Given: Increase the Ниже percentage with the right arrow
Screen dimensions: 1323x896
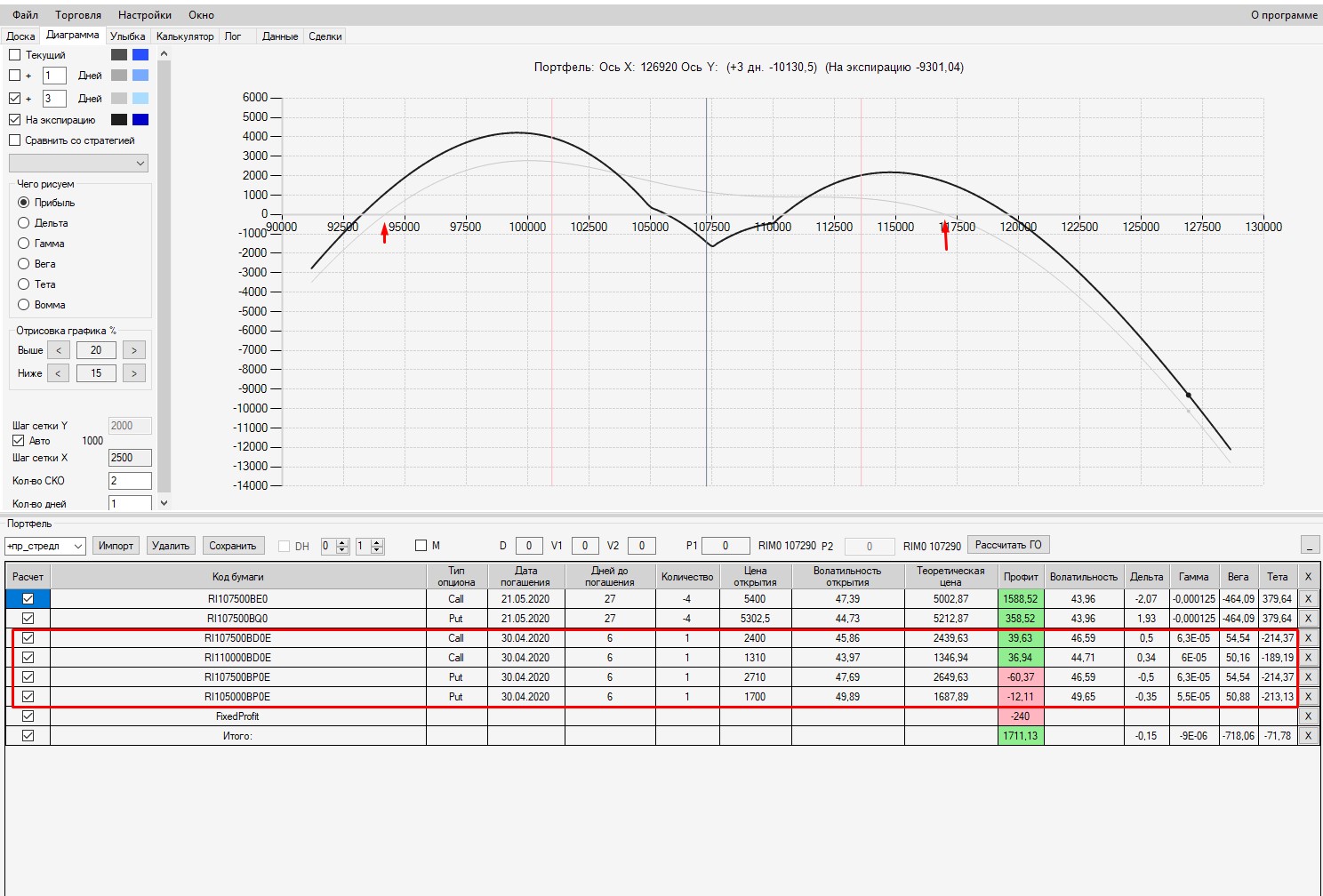Looking at the screenshot, I should tap(134, 373).
